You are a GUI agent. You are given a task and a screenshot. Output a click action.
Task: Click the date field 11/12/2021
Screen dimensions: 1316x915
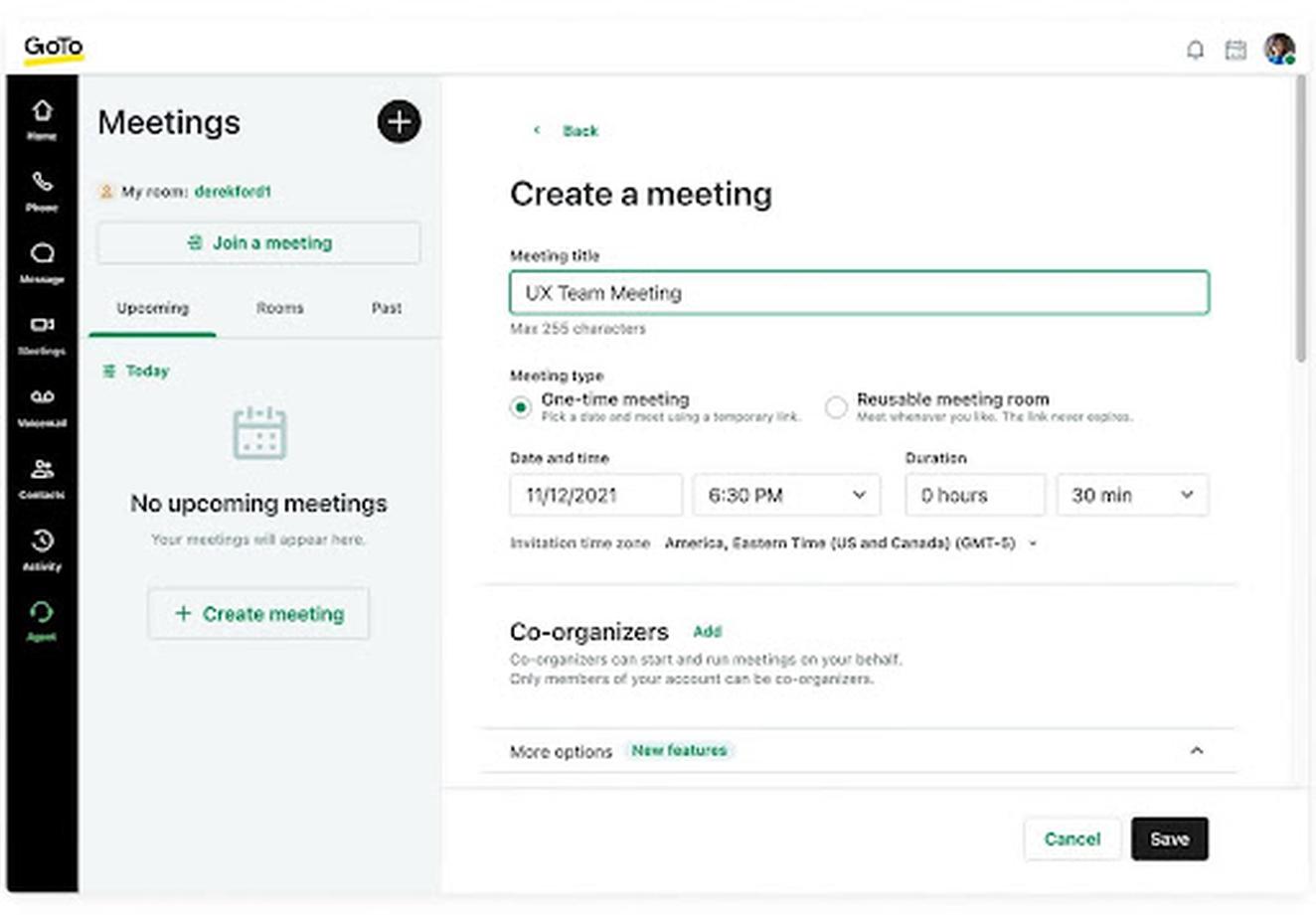(x=596, y=495)
